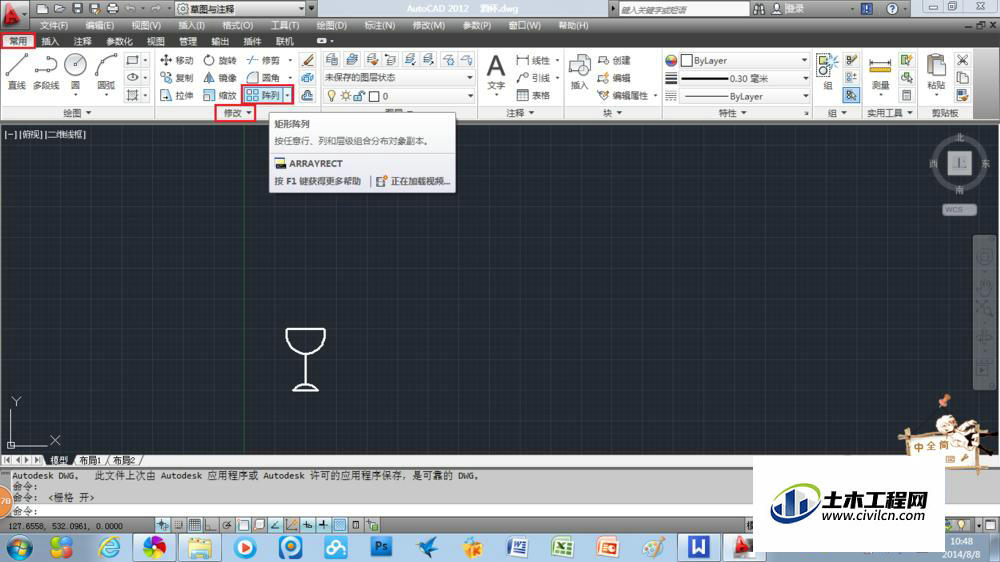Select the Line (直线) drawing tool
Viewport: 1000px width, 562px height.
coord(16,71)
